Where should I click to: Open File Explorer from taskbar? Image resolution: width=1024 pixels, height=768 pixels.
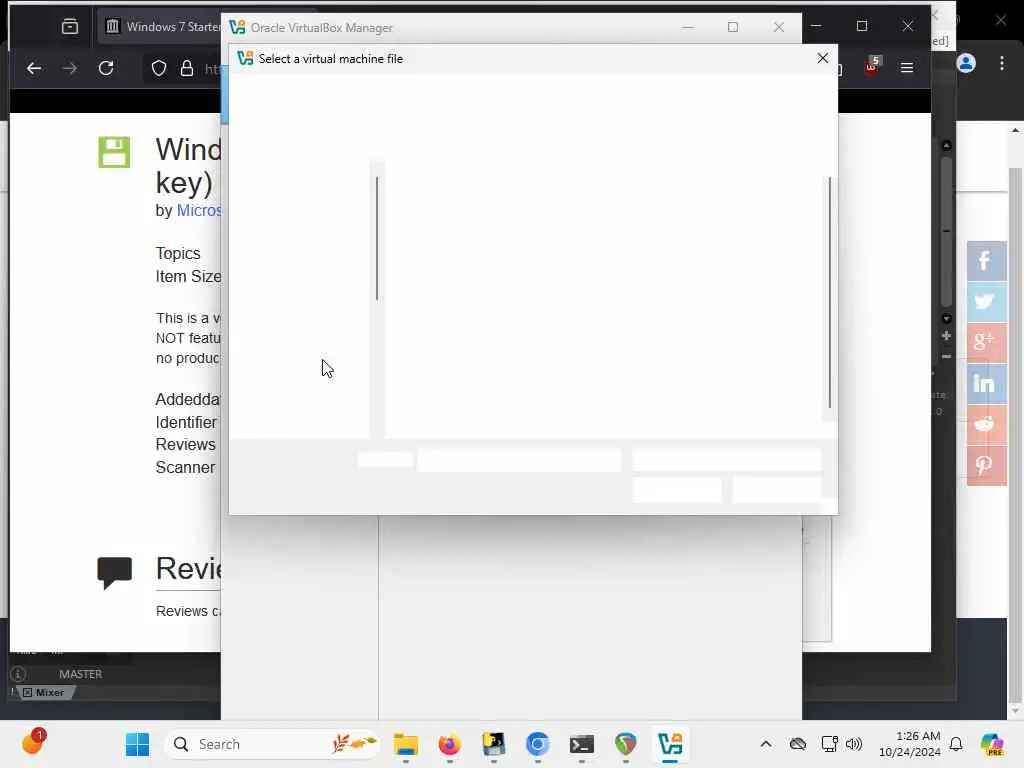[406, 744]
